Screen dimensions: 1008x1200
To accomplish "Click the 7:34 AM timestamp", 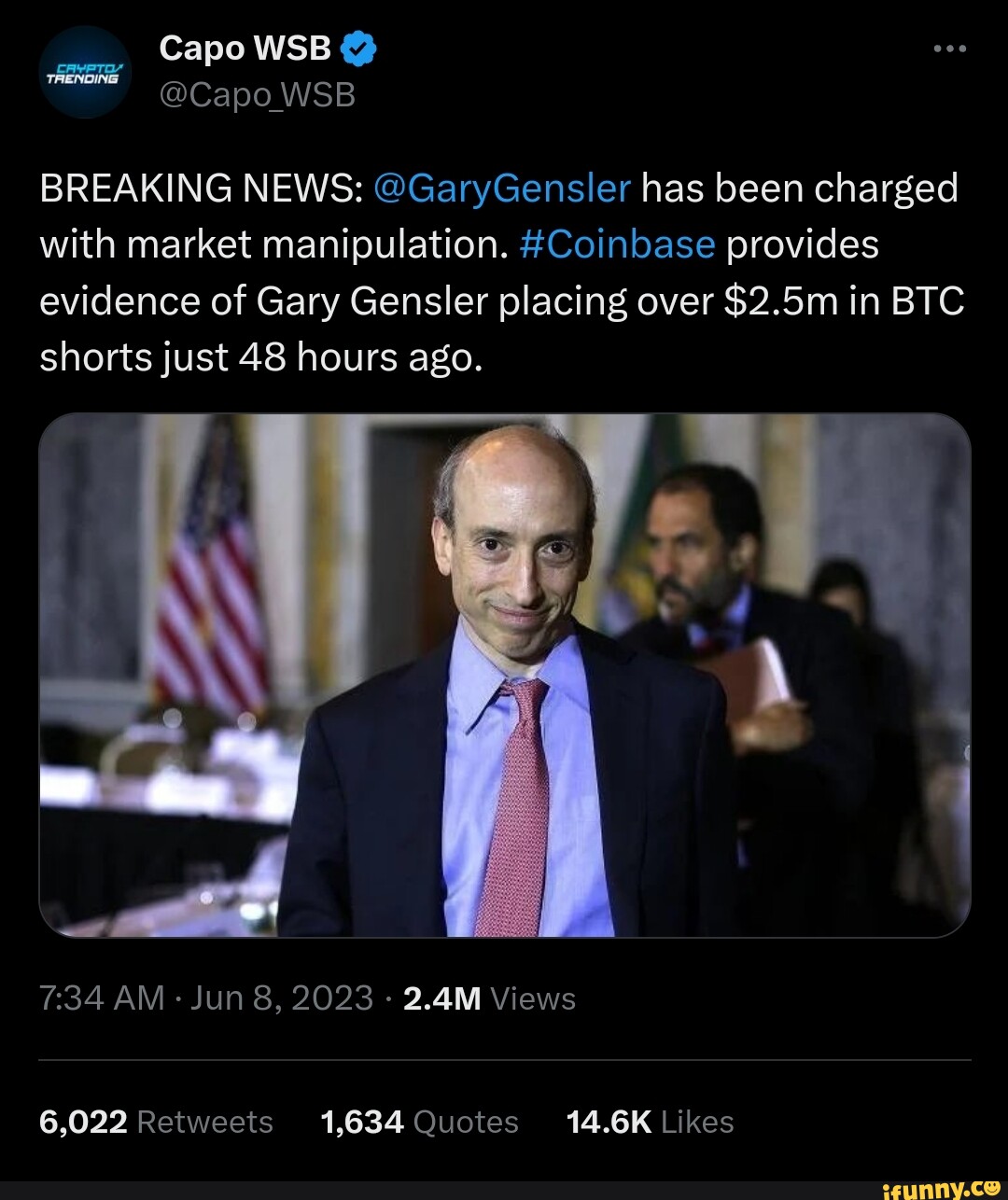I will pos(103,998).
